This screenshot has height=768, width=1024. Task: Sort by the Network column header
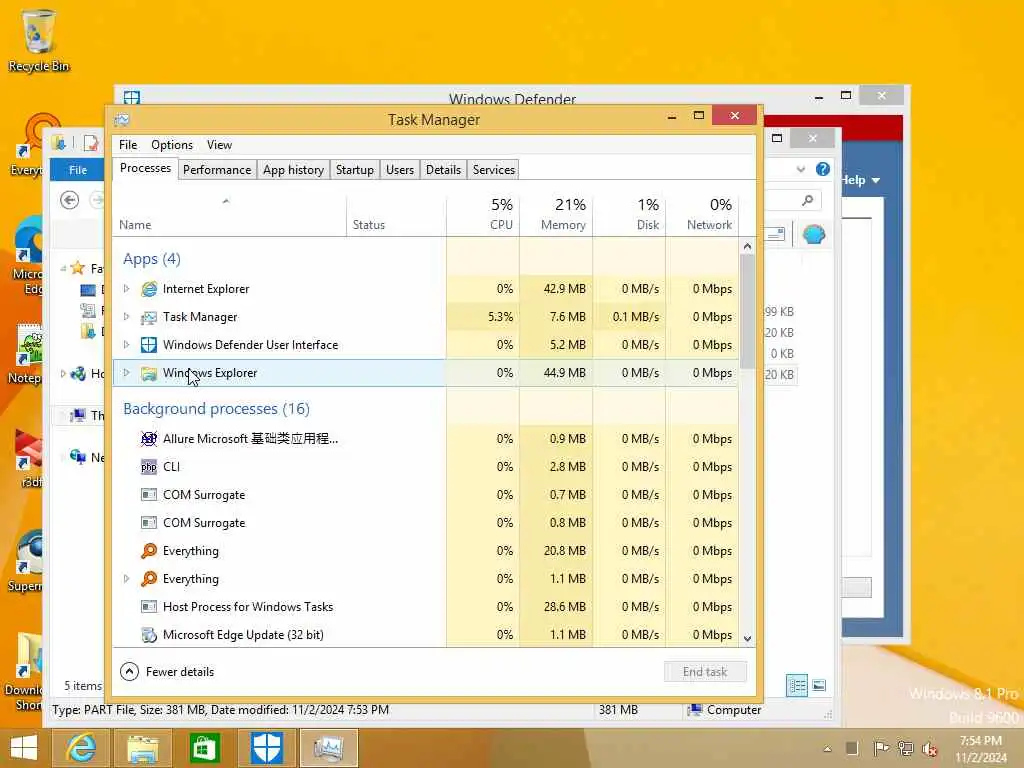coord(703,214)
